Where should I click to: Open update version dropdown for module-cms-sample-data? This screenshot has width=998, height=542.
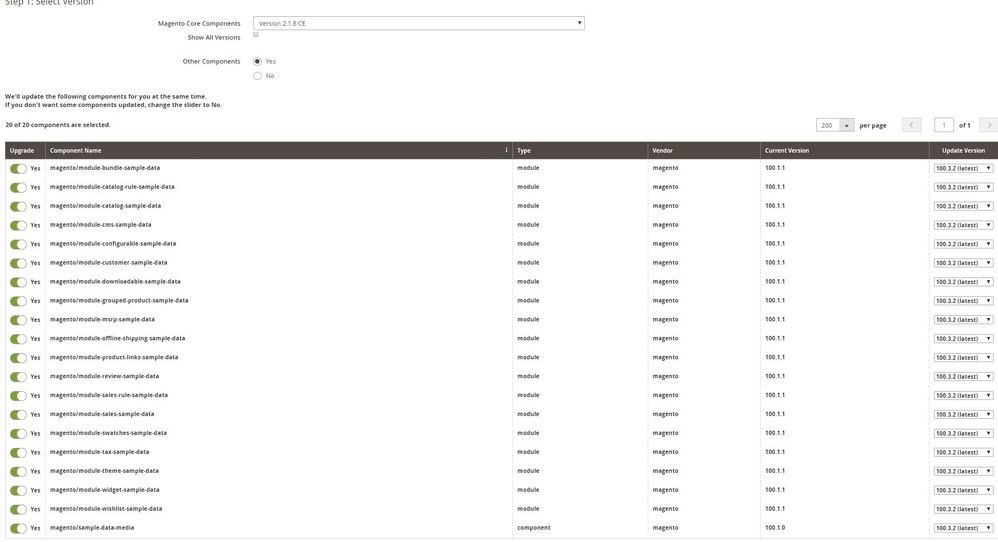click(x=963, y=225)
